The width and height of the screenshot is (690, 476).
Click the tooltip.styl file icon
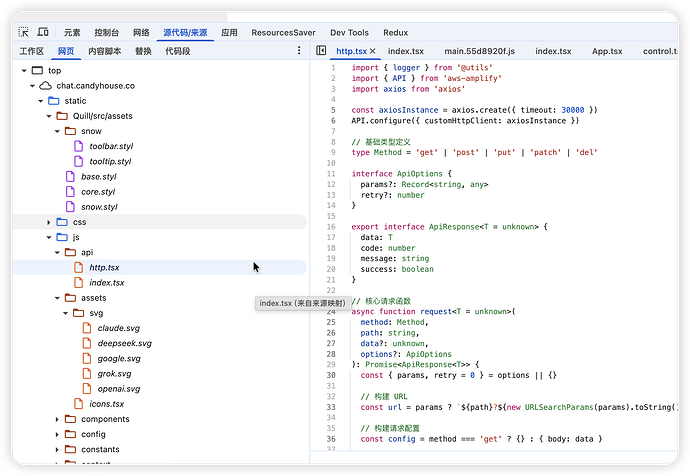(x=78, y=161)
